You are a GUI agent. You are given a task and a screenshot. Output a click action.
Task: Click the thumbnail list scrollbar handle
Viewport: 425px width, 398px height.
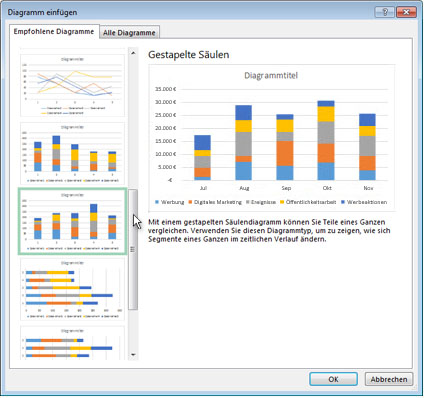[133, 249]
